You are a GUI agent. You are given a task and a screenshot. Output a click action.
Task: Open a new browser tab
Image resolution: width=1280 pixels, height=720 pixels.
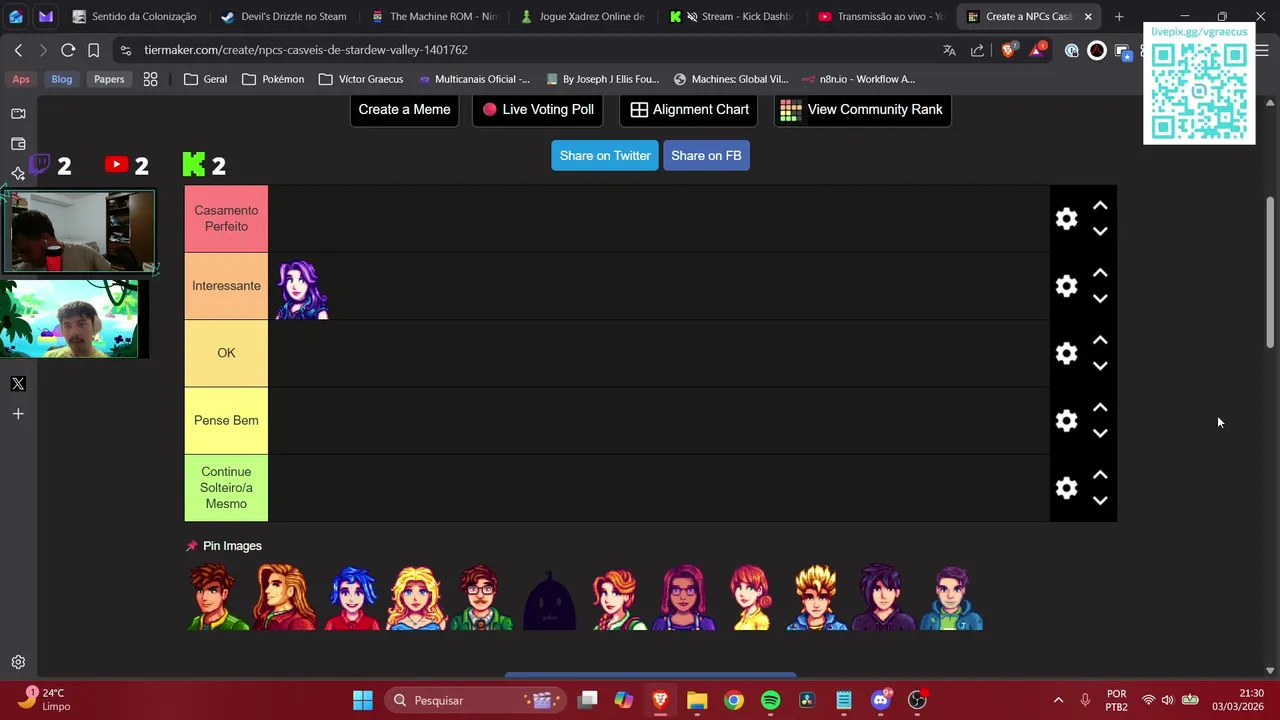click(x=1119, y=16)
